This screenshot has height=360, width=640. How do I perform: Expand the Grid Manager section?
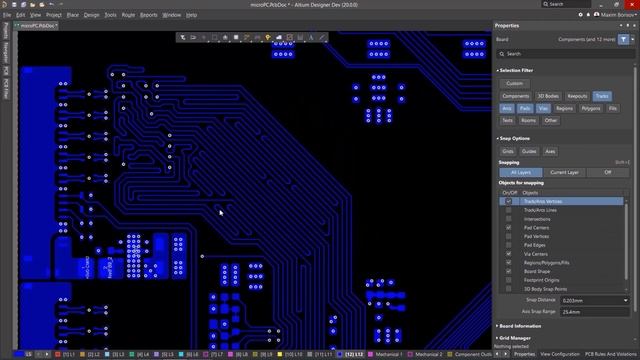pyautogui.click(x=498, y=338)
